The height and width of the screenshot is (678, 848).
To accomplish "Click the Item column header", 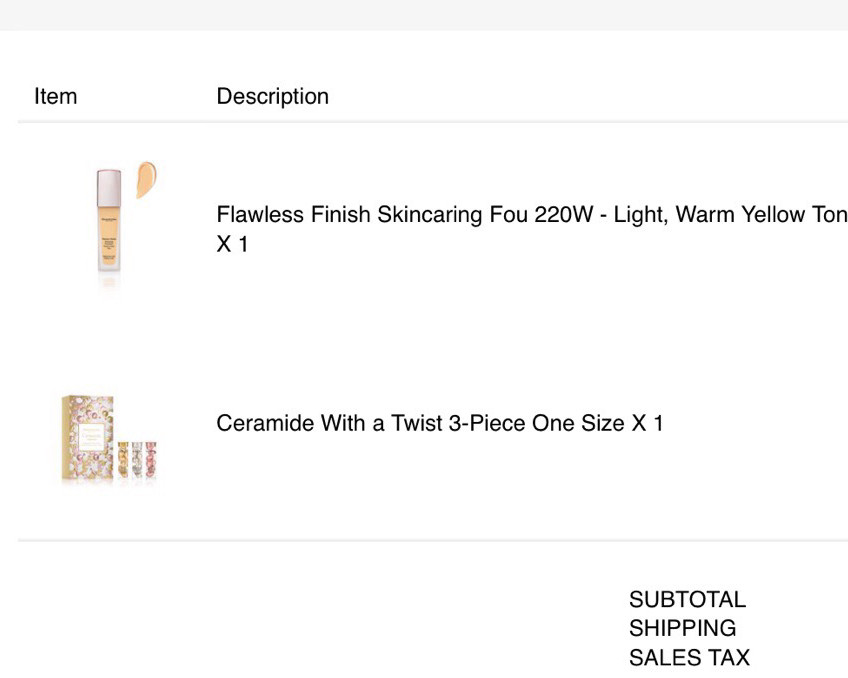I will tap(56, 96).
